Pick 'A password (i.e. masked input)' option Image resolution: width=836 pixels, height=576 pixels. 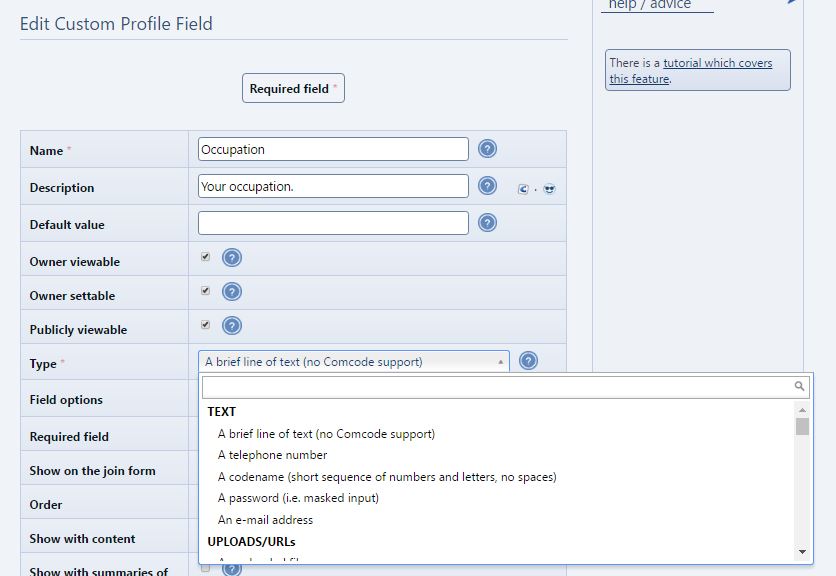coord(298,498)
